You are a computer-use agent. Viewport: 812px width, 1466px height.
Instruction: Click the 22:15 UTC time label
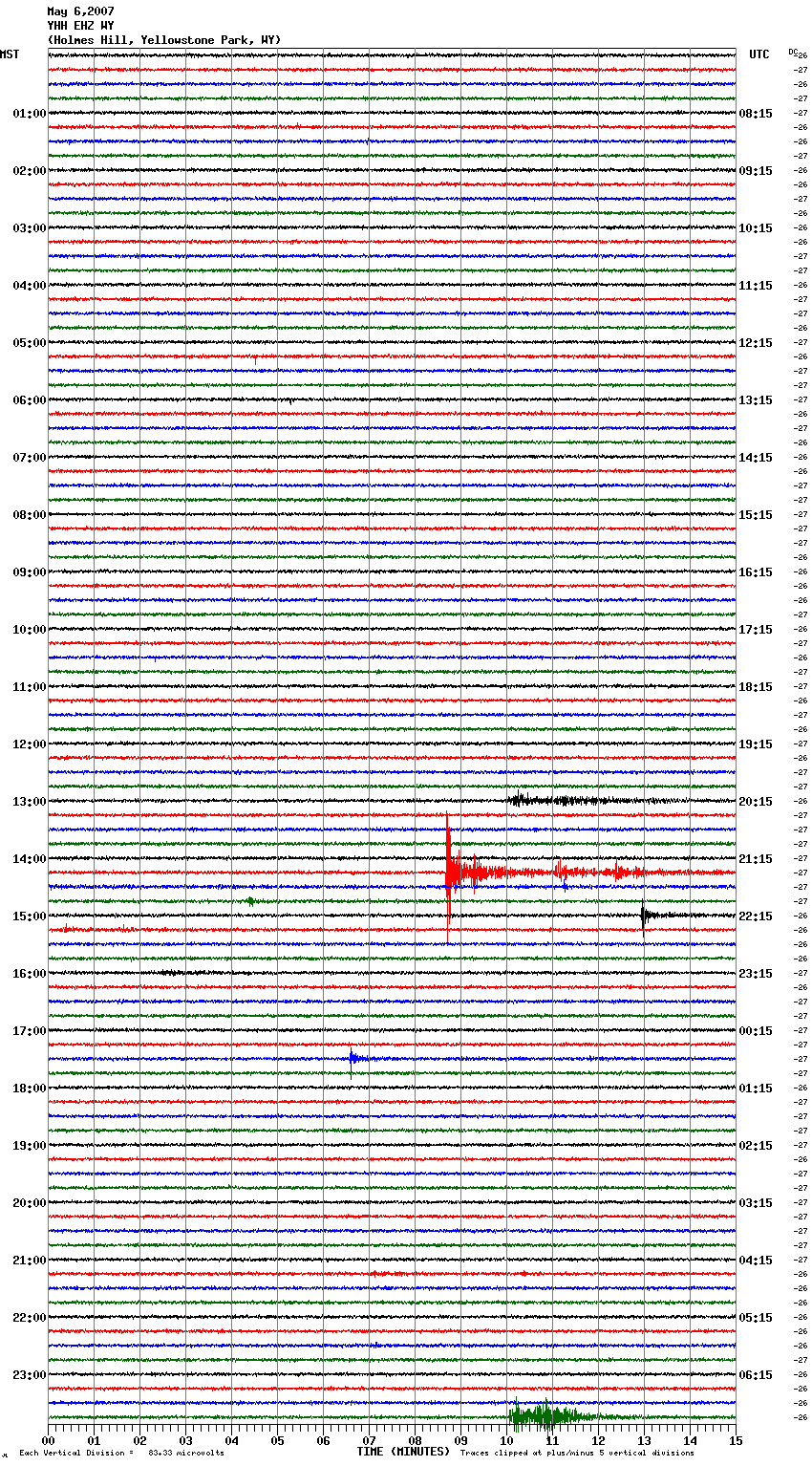pyautogui.click(x=756, y=916)
